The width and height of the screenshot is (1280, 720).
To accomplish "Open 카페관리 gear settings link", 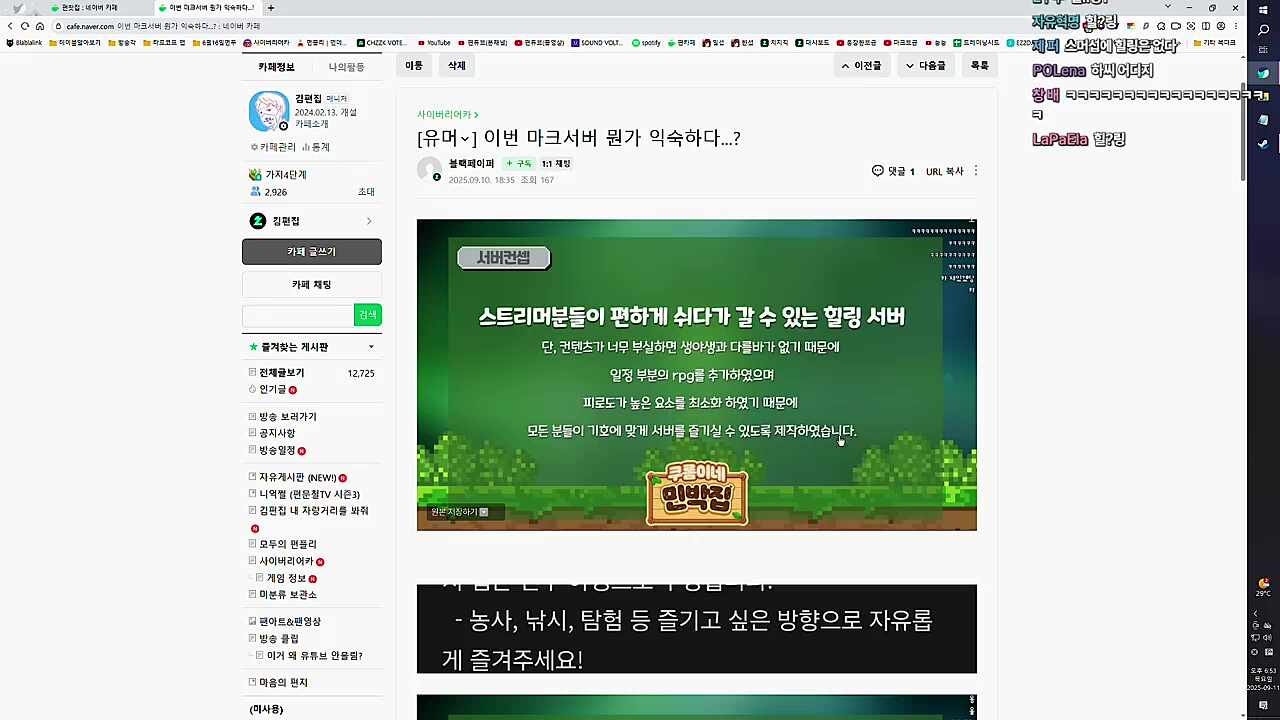I will coord(273,147).
